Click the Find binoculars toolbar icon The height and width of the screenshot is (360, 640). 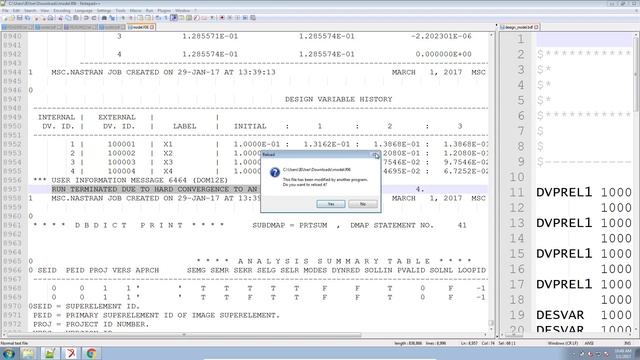pyautogui.click(x=104, y=18)
